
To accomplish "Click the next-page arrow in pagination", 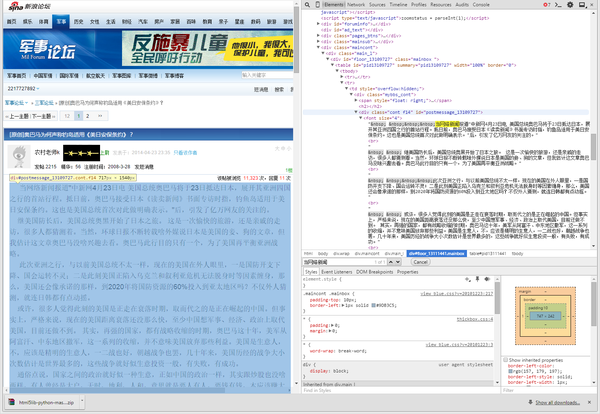I will pos(100,116).
